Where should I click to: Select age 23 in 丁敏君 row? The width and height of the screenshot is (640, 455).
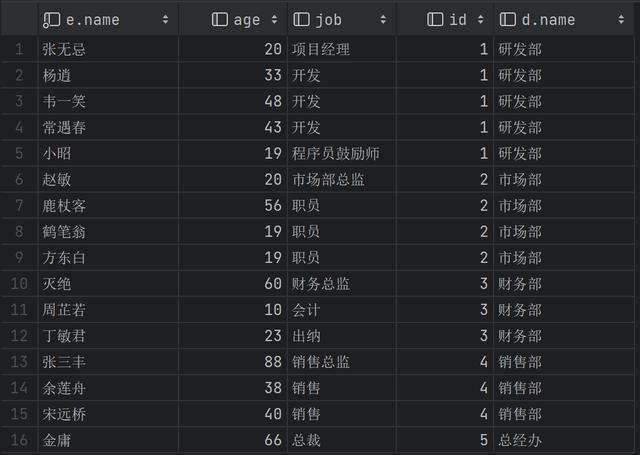pos(273,336)
